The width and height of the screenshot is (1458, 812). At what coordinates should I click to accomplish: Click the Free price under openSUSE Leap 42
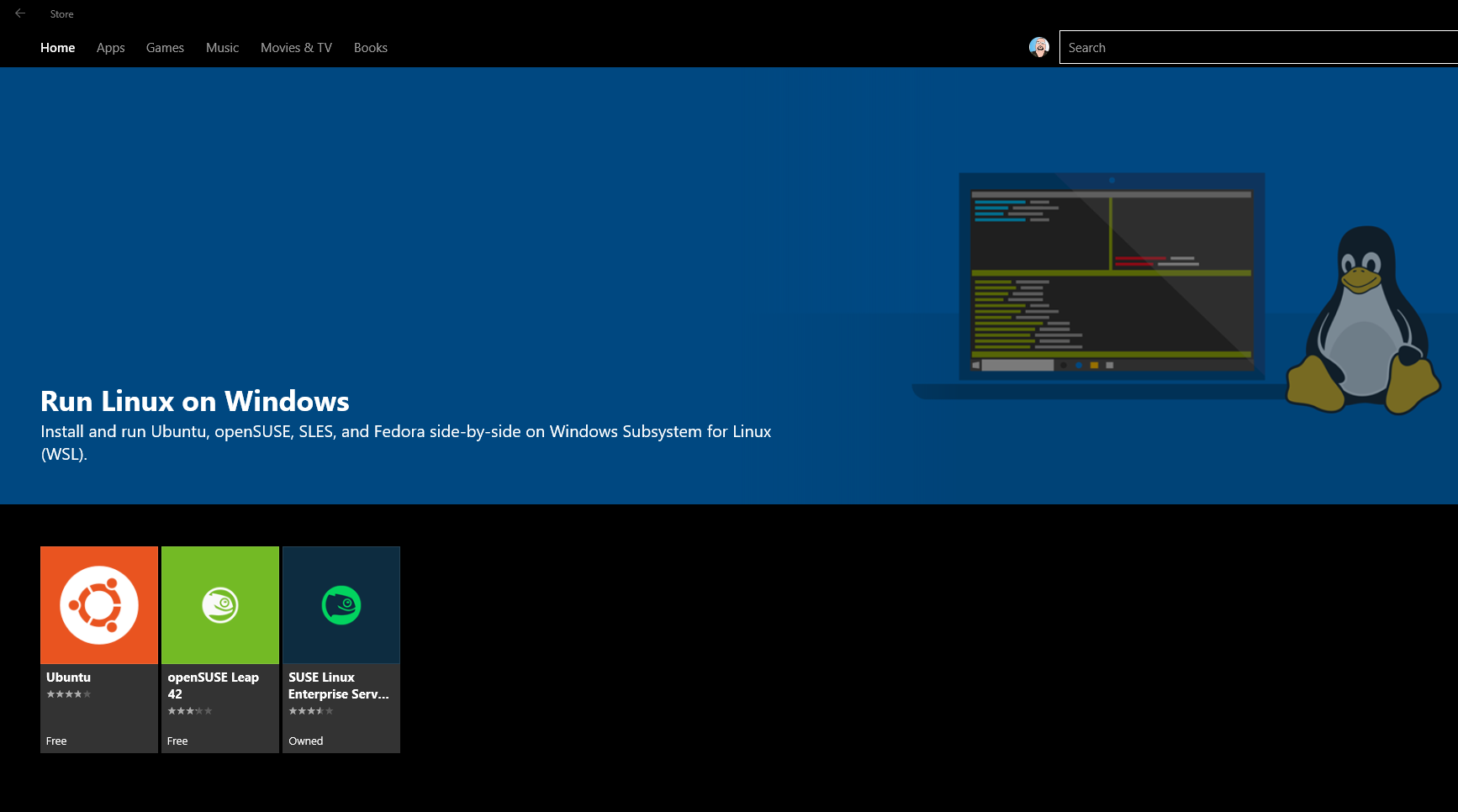tap(177, 741)
